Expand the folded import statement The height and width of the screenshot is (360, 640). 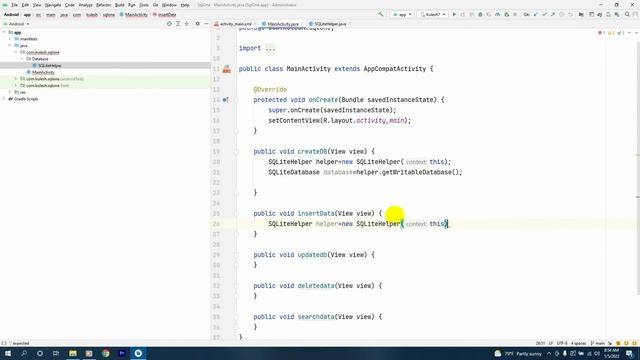pyautogui.click(x=270, y=48)
